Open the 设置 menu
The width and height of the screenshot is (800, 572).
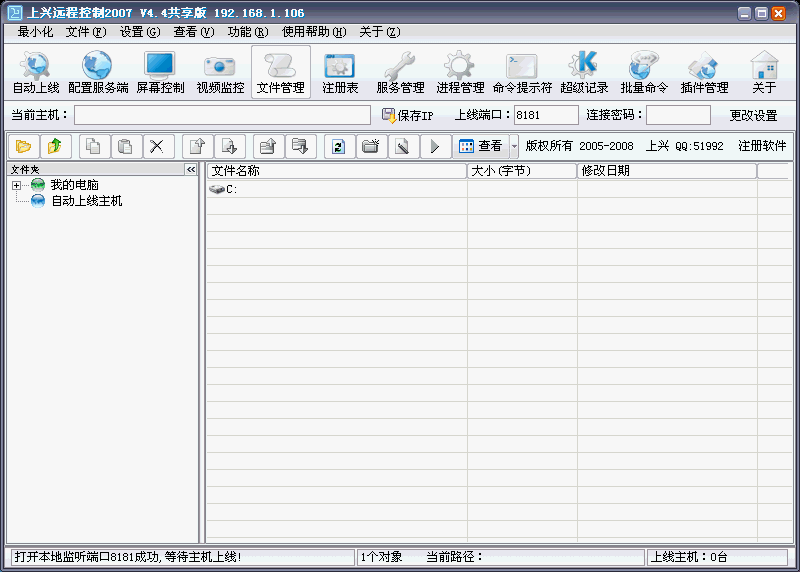click(x=139, y=32)
